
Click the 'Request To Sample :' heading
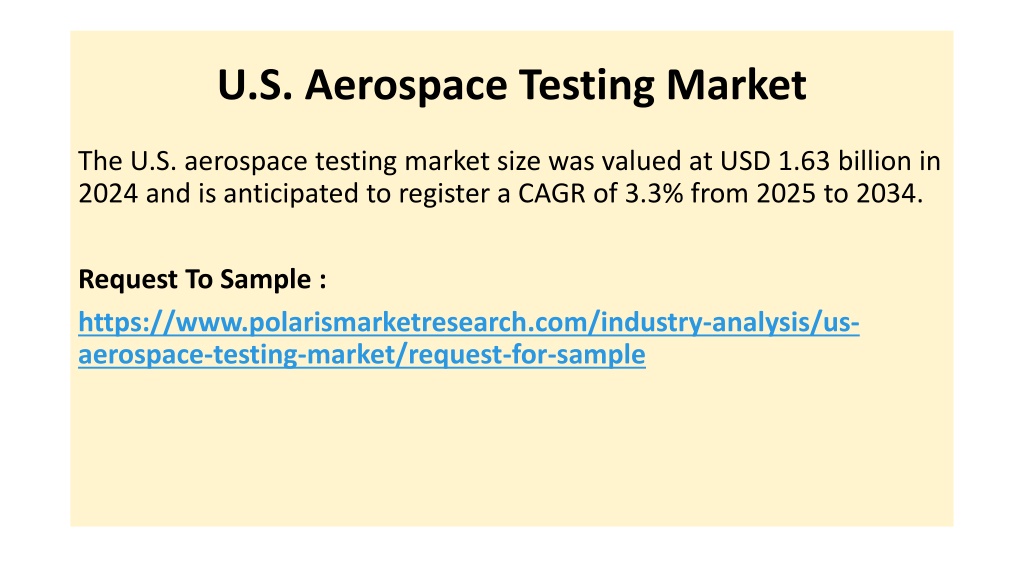(x=202, y=280)
